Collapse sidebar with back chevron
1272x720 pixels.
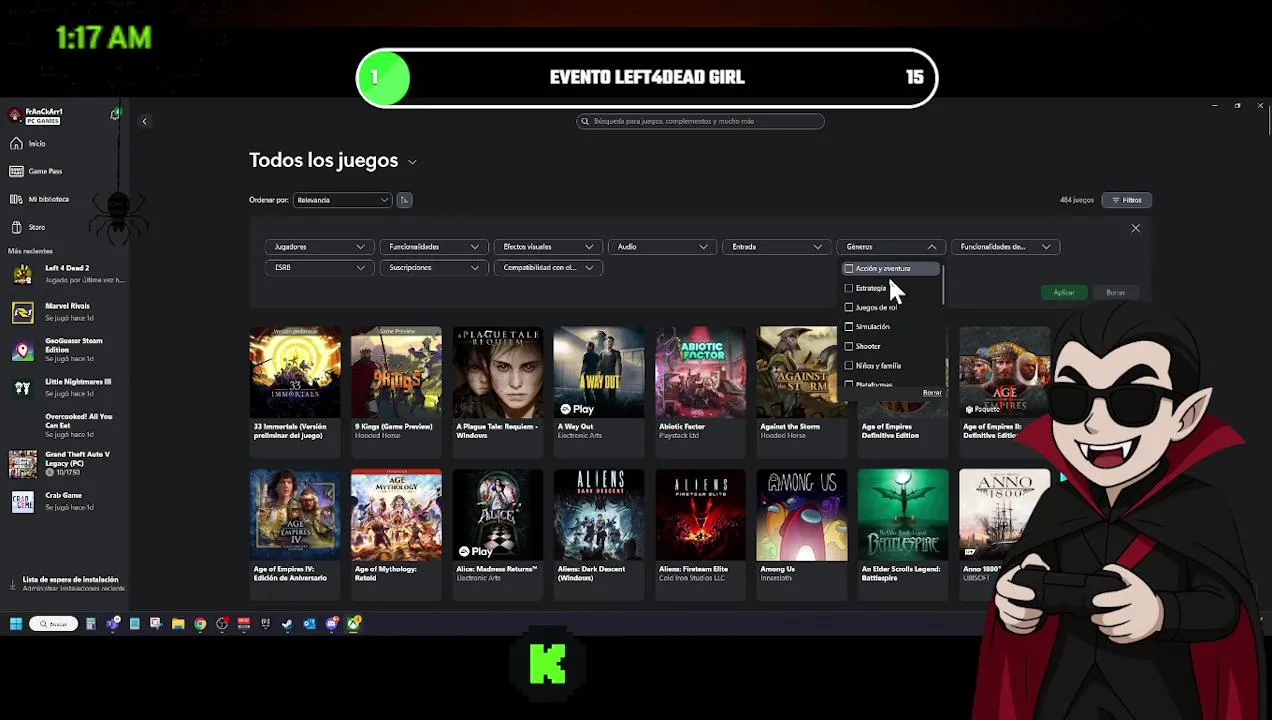point(144,121)
